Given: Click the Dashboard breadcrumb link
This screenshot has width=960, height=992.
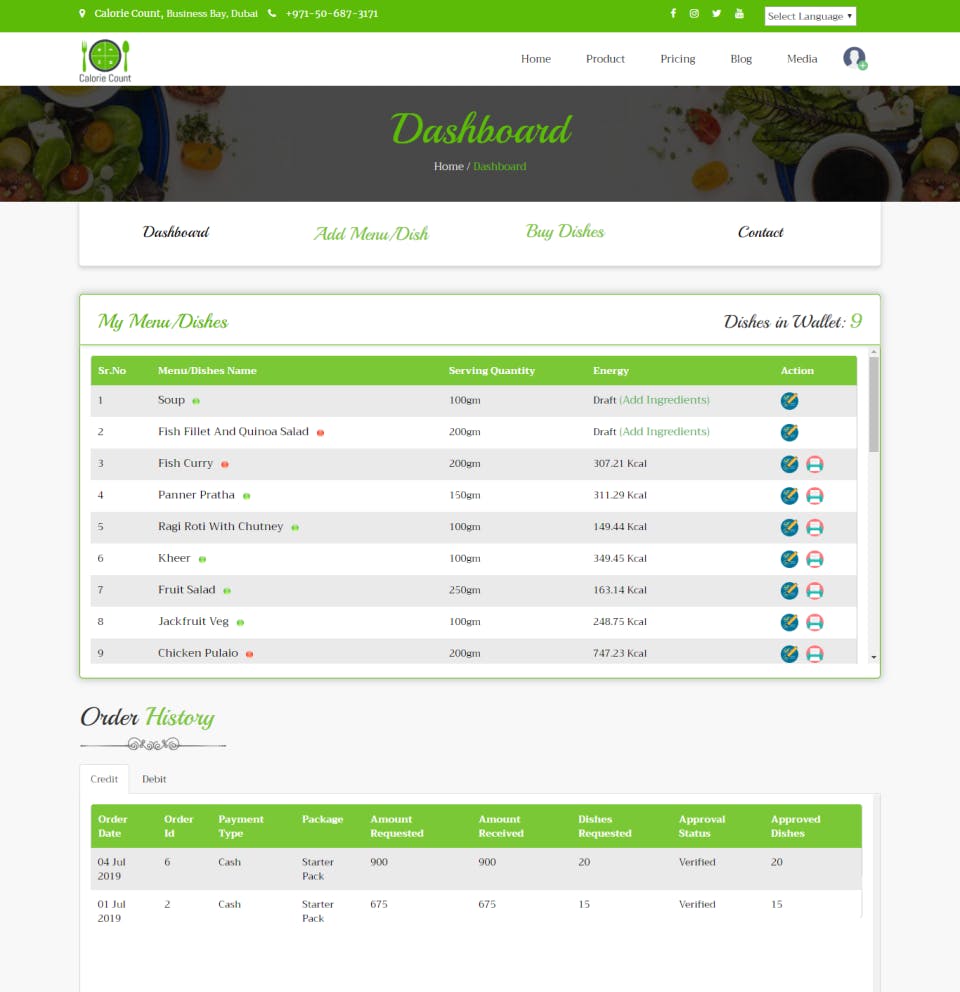Looking at the screenshot, I should (x=499, y=166).
